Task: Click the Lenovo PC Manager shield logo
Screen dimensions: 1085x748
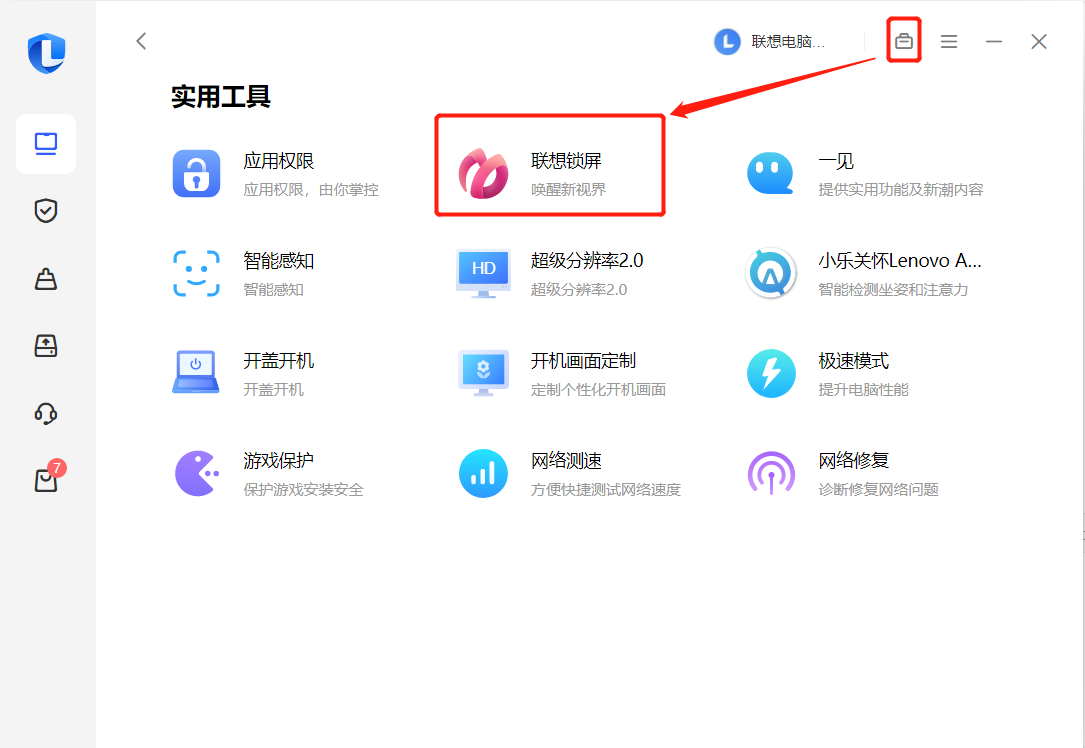Action: [46, 53]
